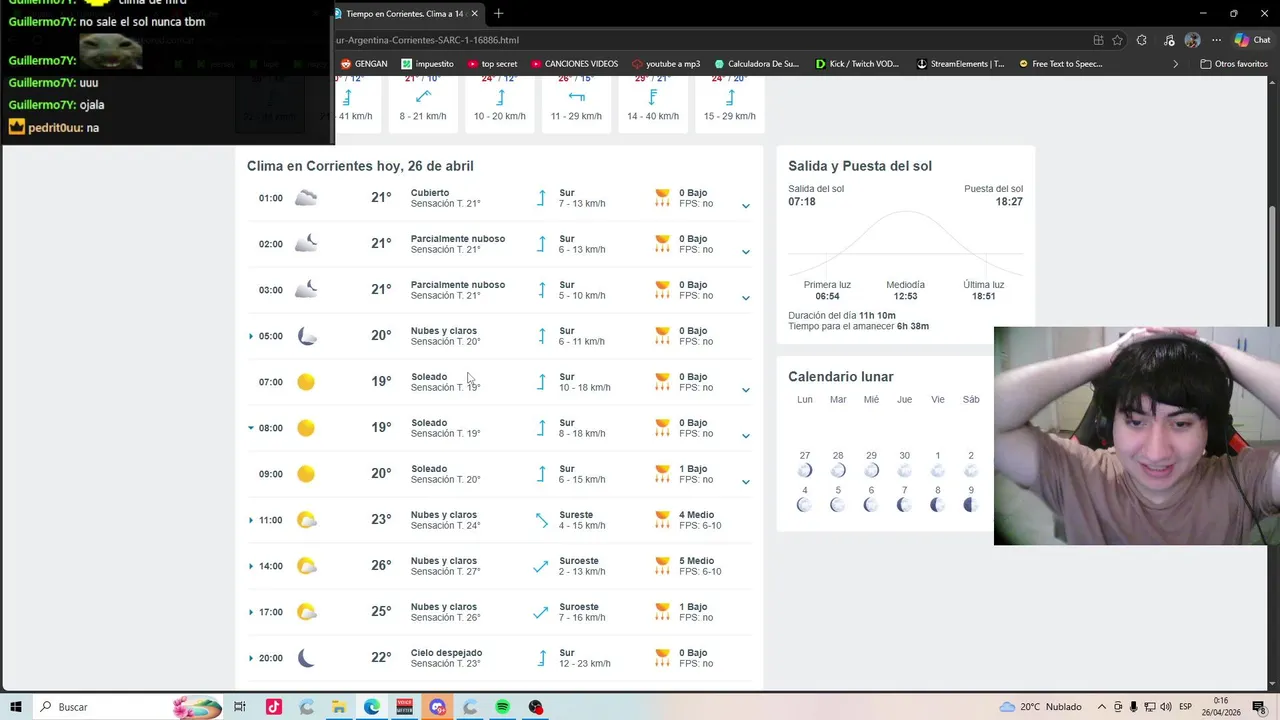Click the Calendario lunar heading
Viewport: 1280px width, 720px height.
point(841,377)
